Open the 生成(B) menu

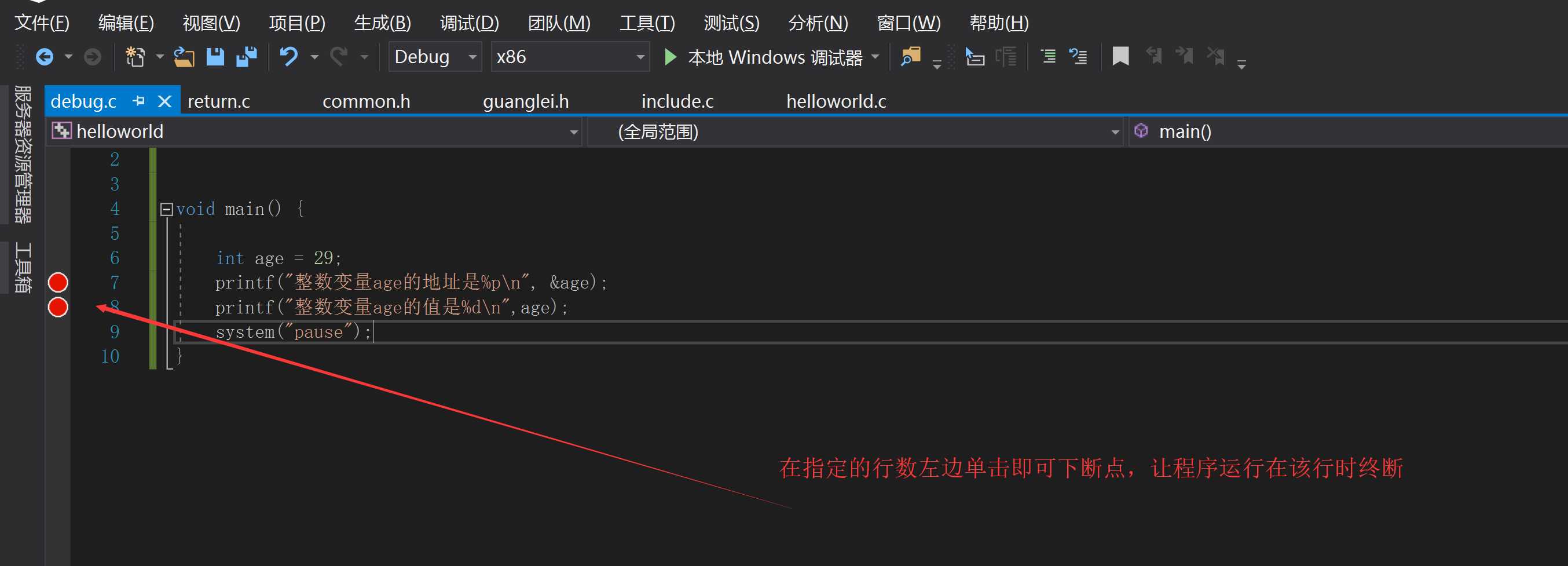click(x=382, y=23)
